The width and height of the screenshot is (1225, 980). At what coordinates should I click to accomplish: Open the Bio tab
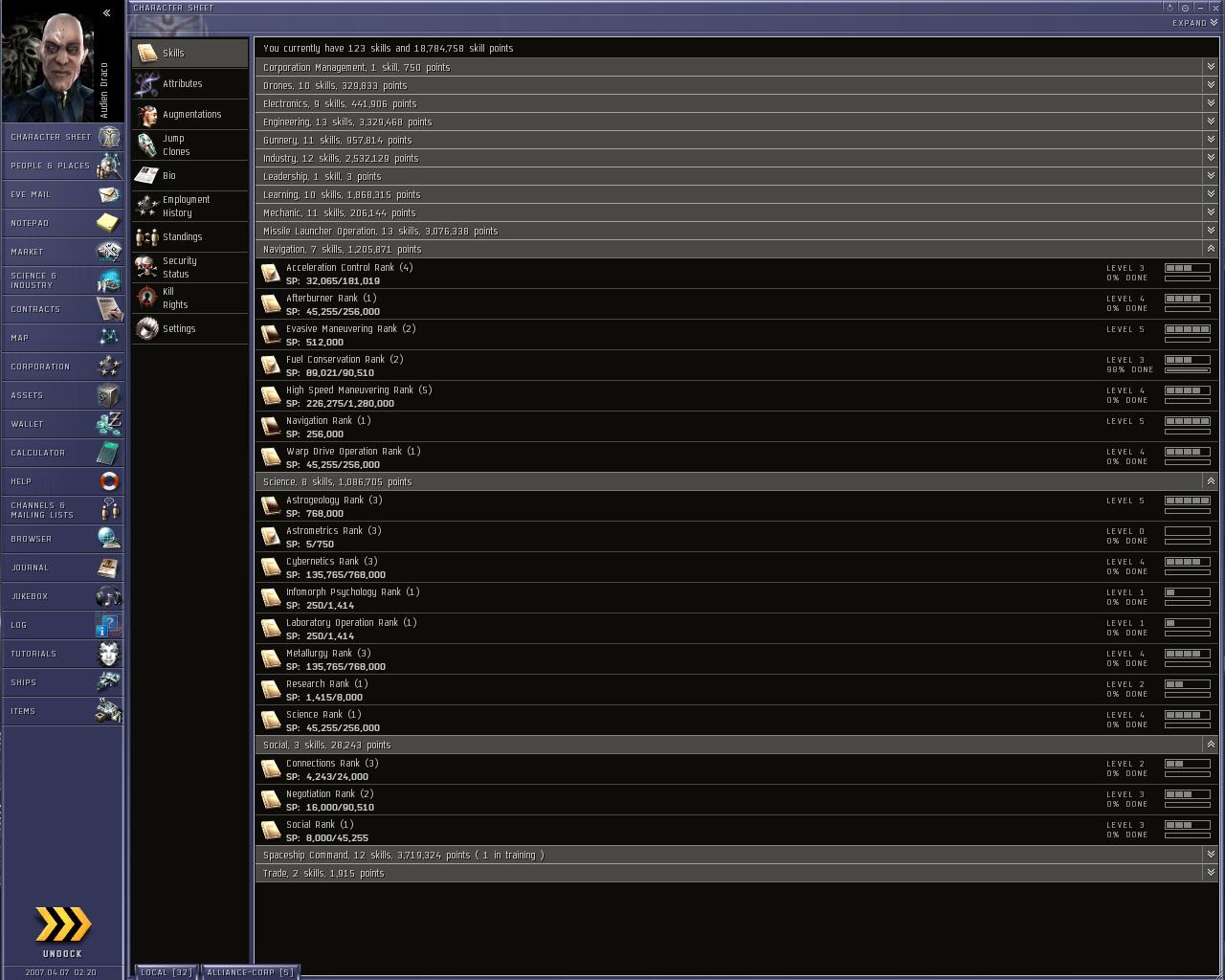tap(189, 175)
